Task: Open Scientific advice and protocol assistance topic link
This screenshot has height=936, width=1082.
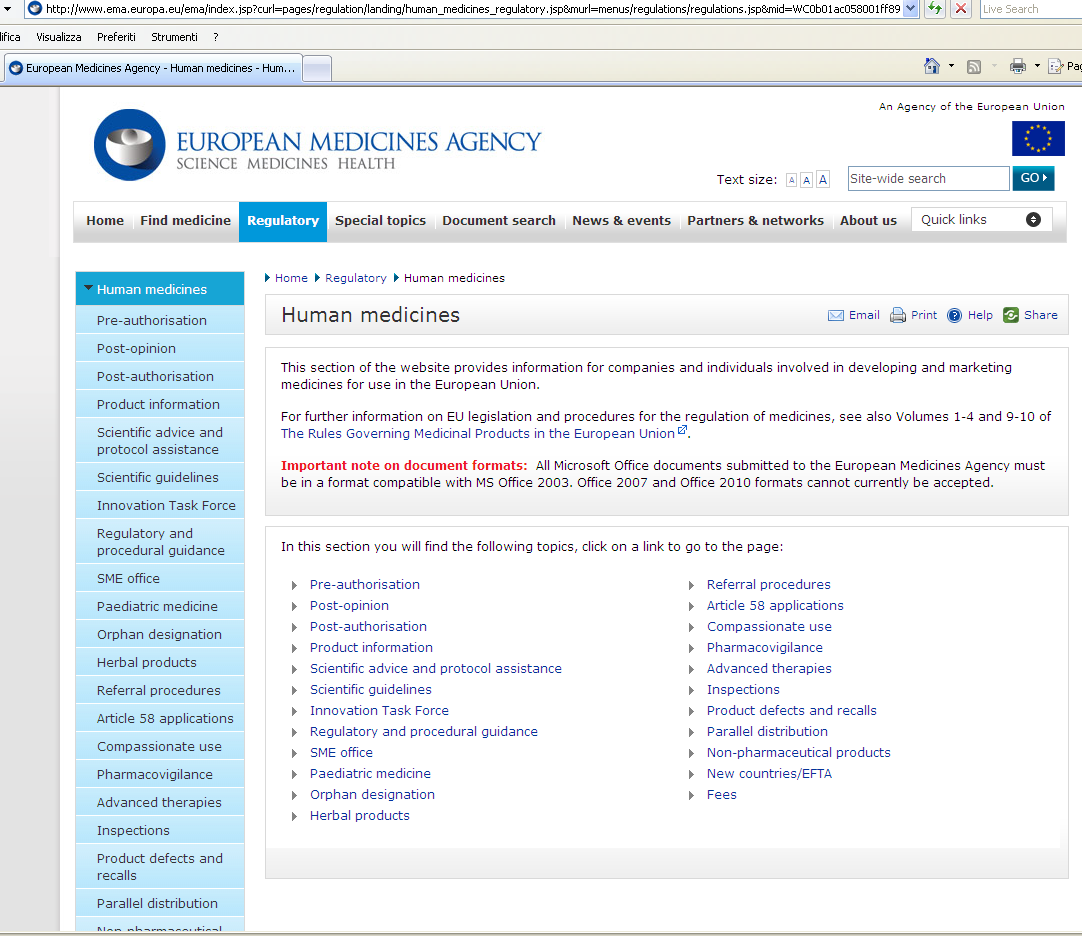Action: 435,669
